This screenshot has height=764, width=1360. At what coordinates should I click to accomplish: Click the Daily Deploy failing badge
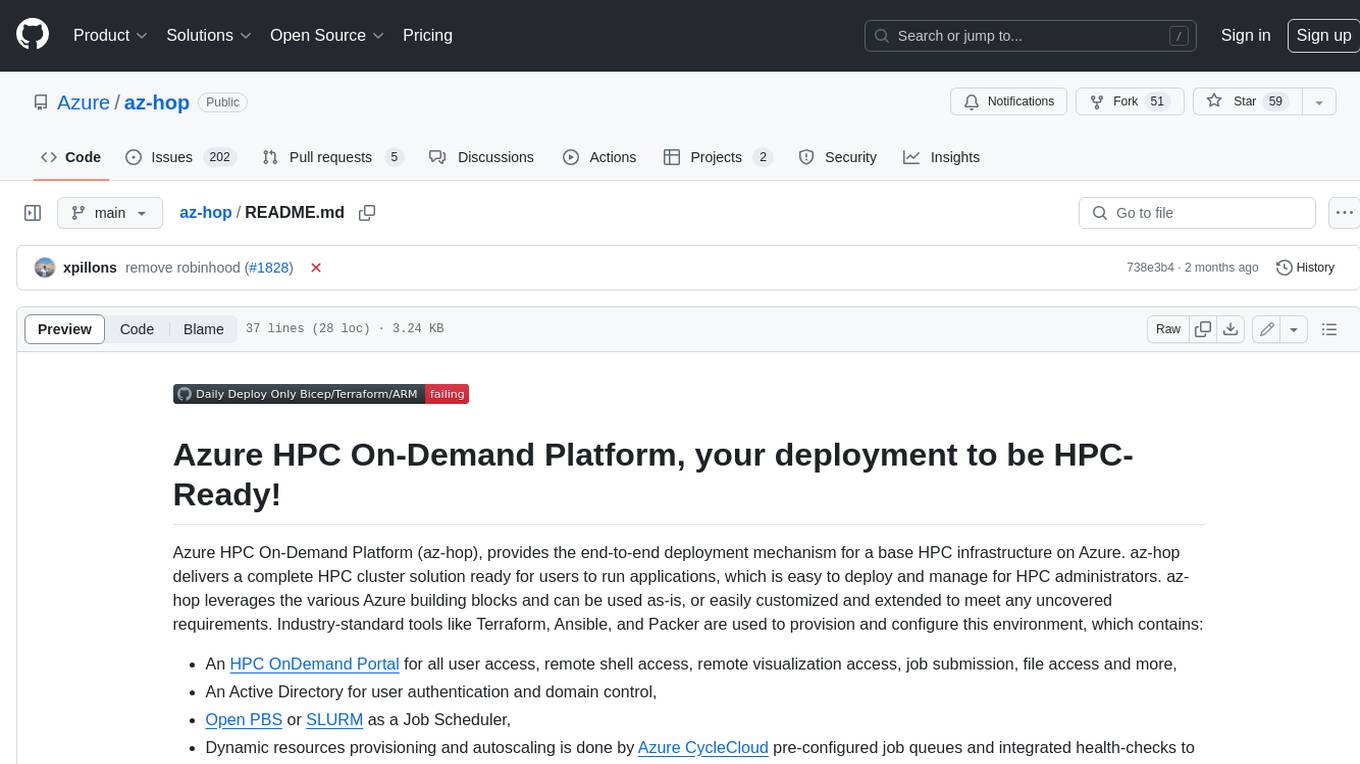(321, 394)
